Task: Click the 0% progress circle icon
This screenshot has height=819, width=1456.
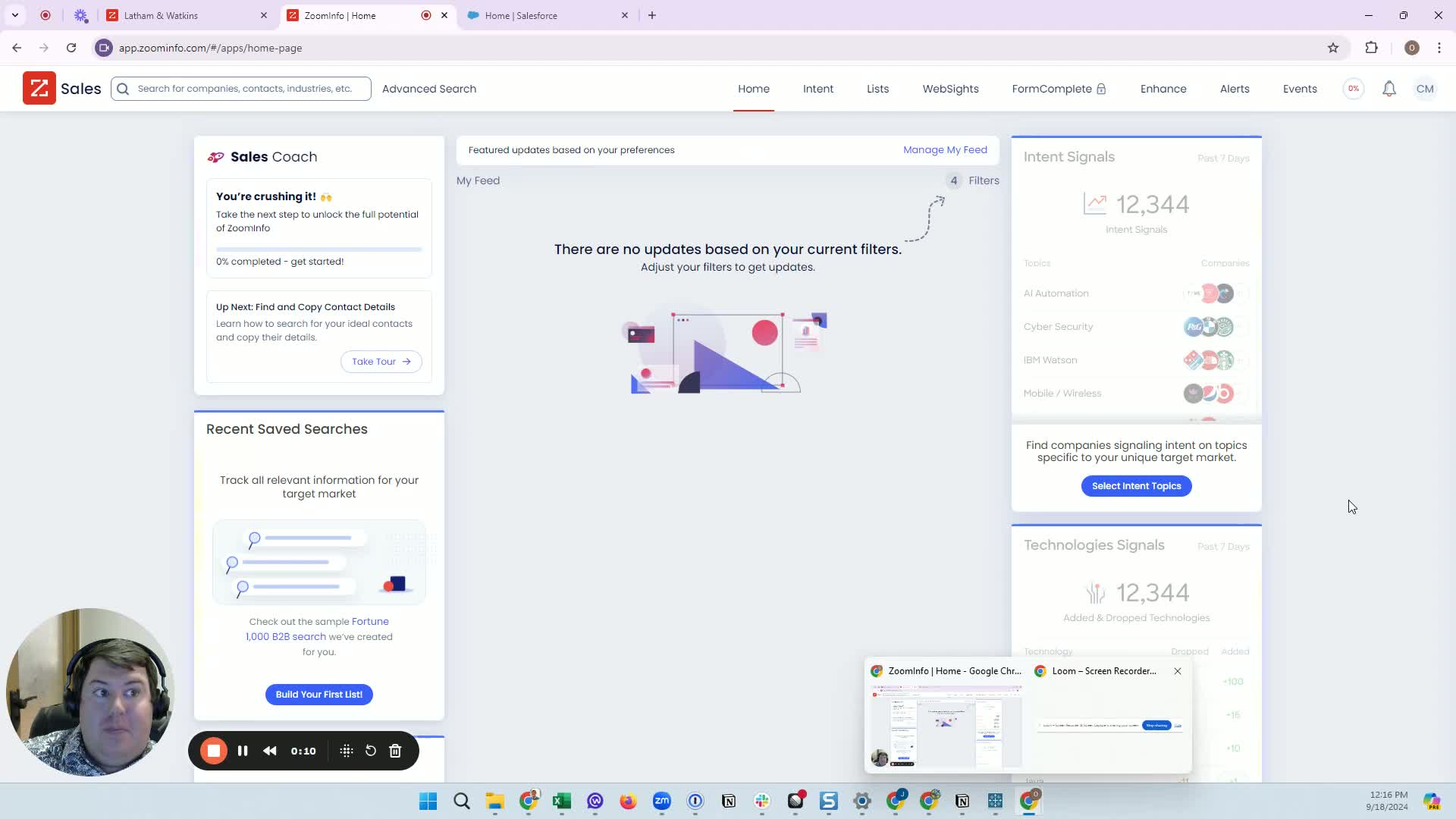Action: point(1354,89)
